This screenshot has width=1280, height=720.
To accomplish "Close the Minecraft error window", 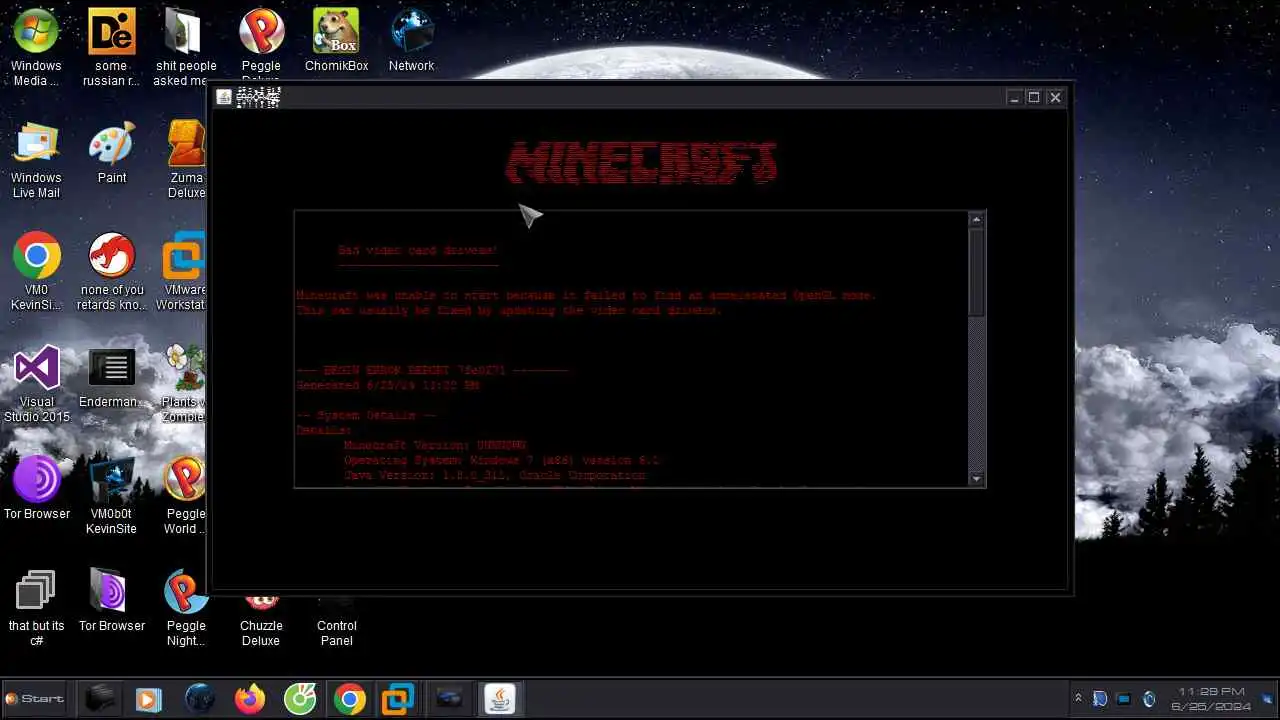I will [x=1055, y=97].
